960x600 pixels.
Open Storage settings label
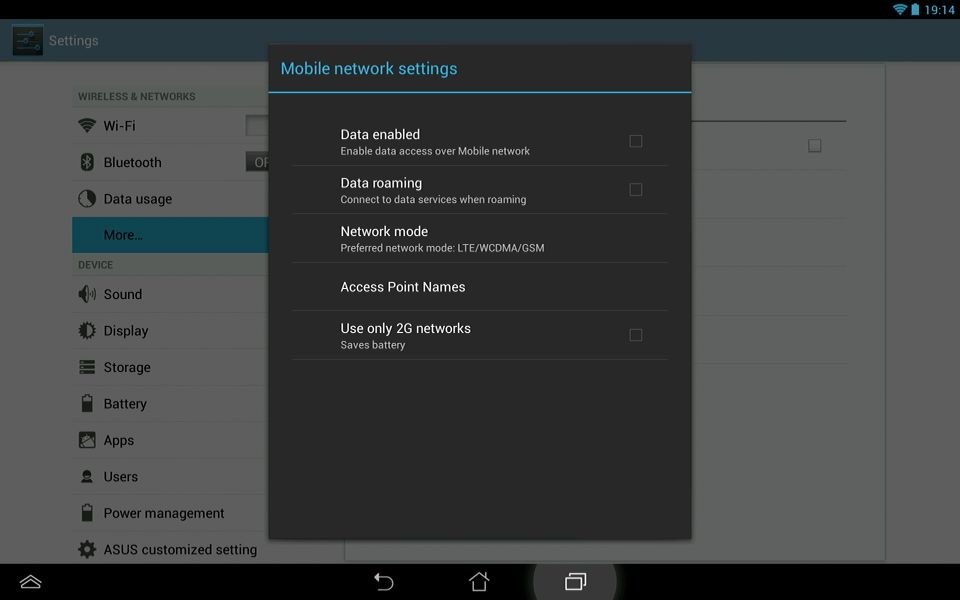(x=127, y=367)
